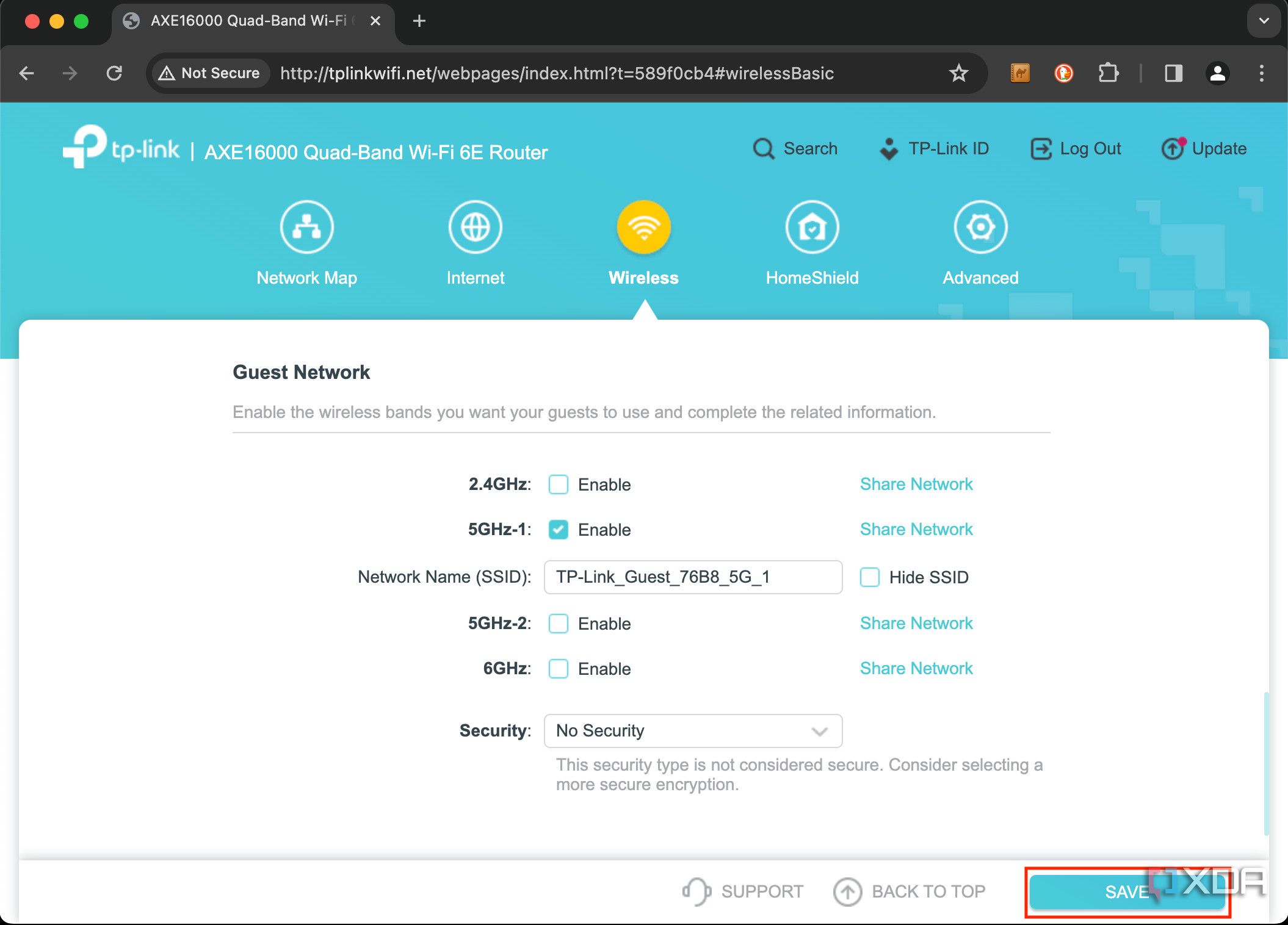
Task: Expand the browser tab overview chevron
Action: click(1263, 20)
